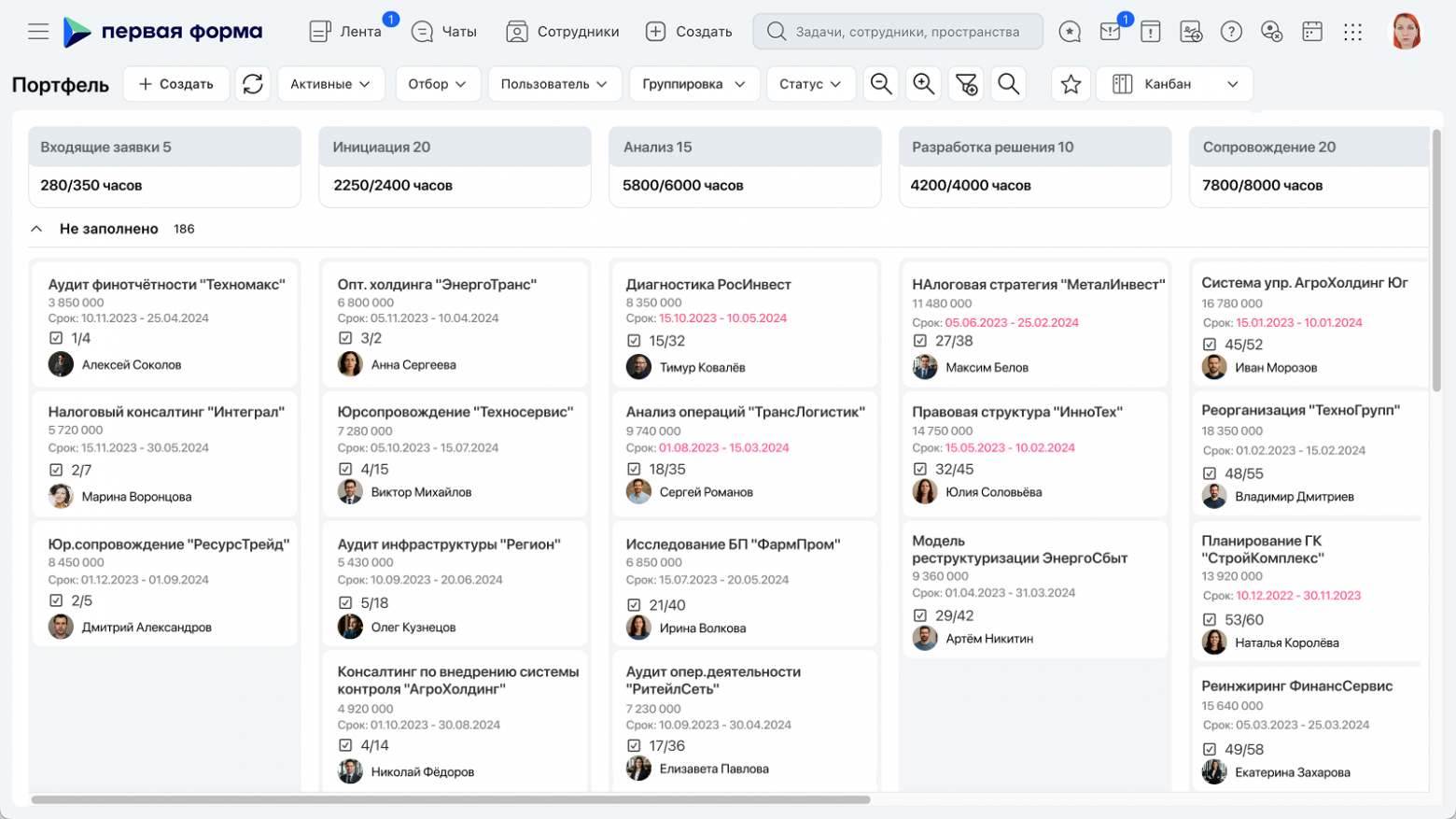Image resolution: width=1456 pixels, height=819 pixels.
Task: Go to the Сотрудники section
Action: tap(562, 32)
